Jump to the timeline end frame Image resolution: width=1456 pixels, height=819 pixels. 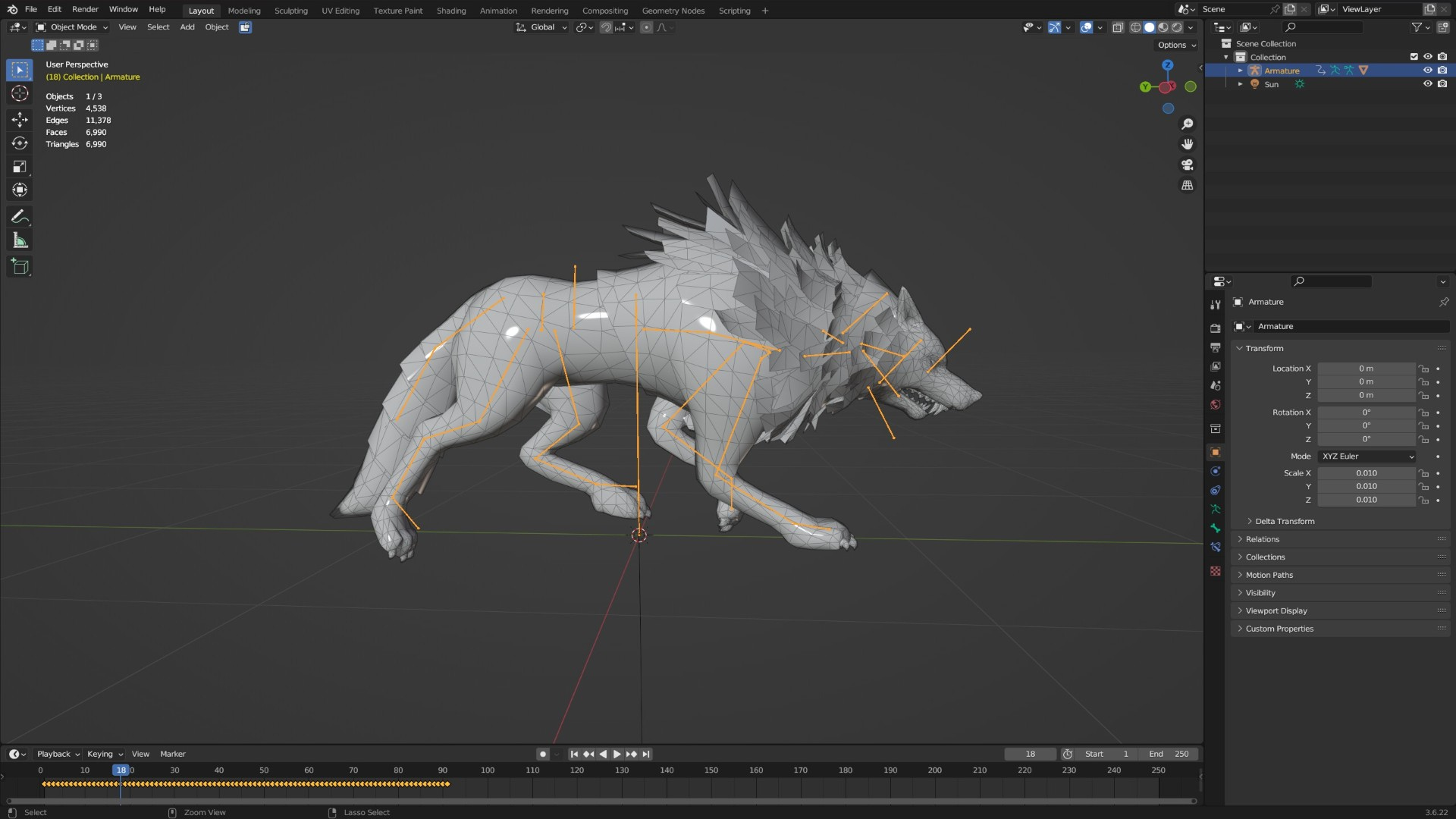coord(646,754)
